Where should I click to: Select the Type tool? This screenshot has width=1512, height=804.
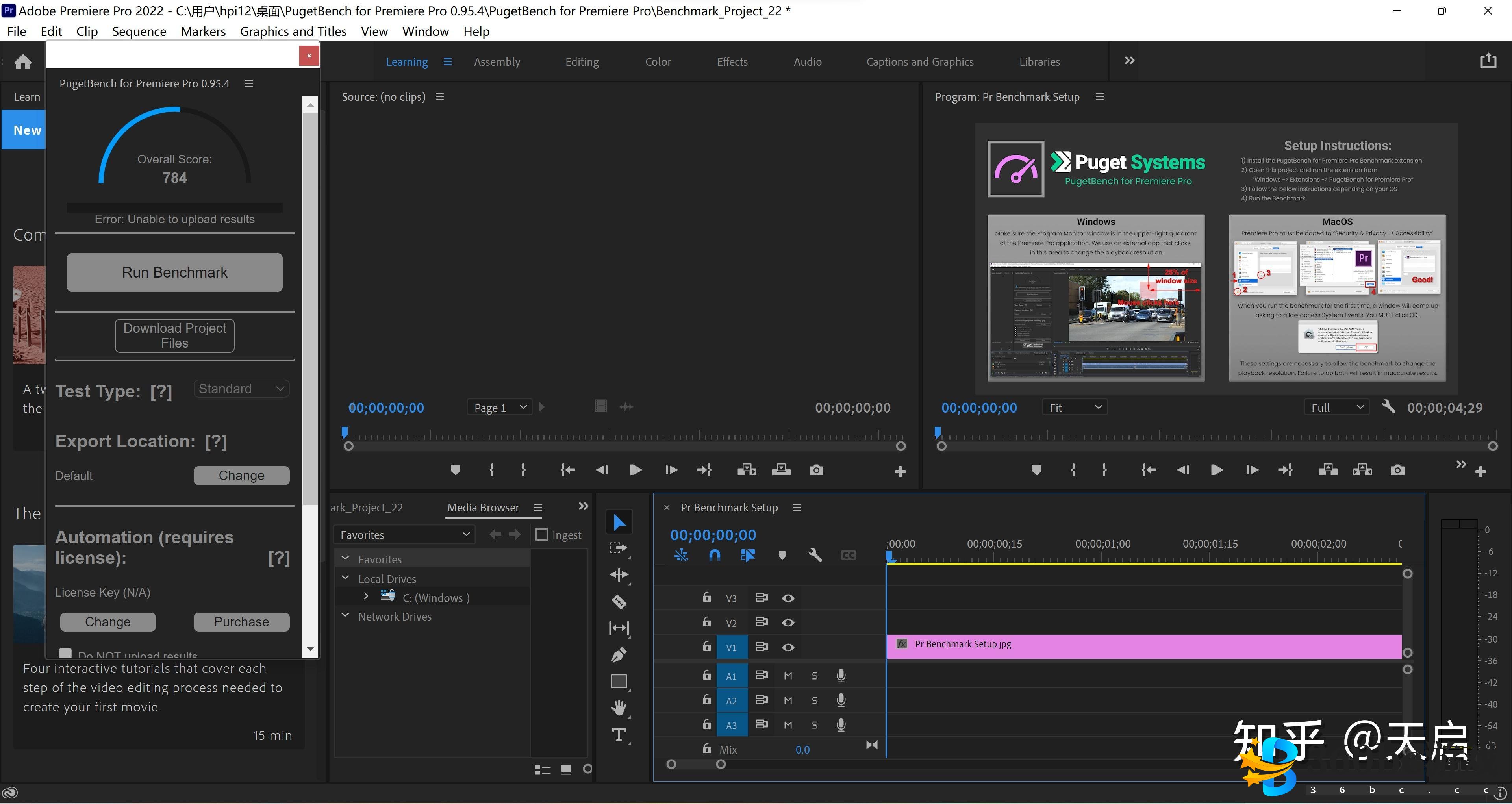[619, 735]
